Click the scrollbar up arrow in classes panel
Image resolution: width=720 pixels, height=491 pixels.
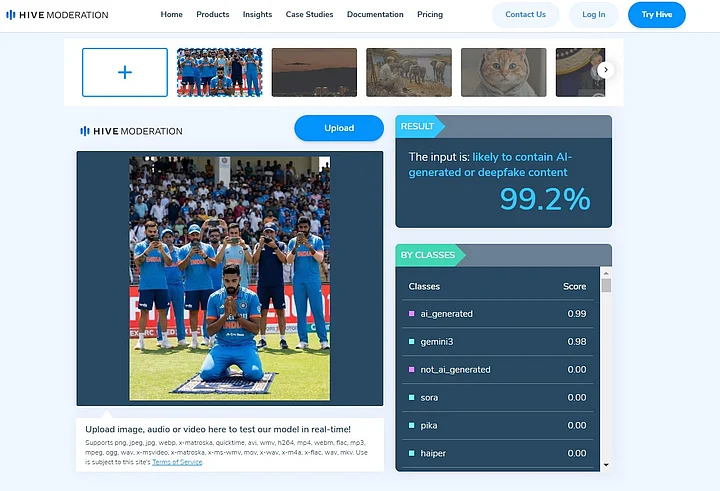606,273
